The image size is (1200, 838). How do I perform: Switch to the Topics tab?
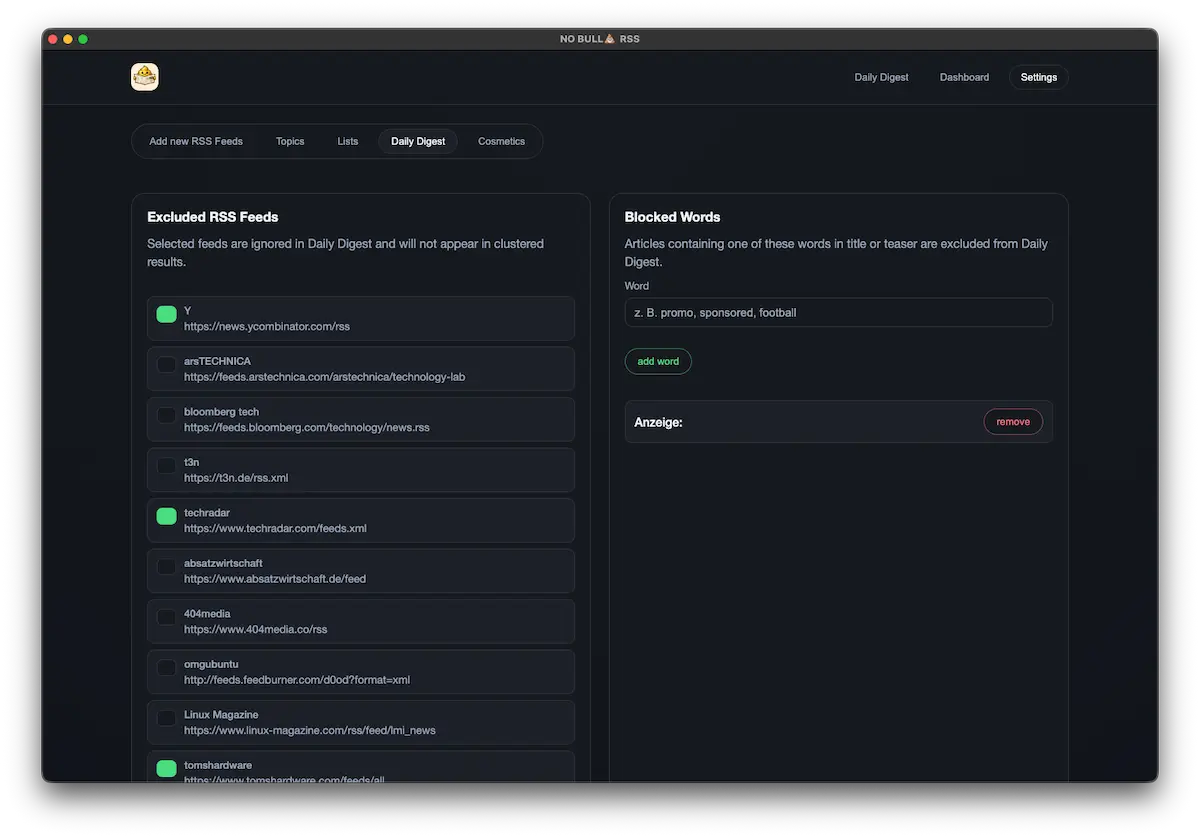click(x=289, y=141)
